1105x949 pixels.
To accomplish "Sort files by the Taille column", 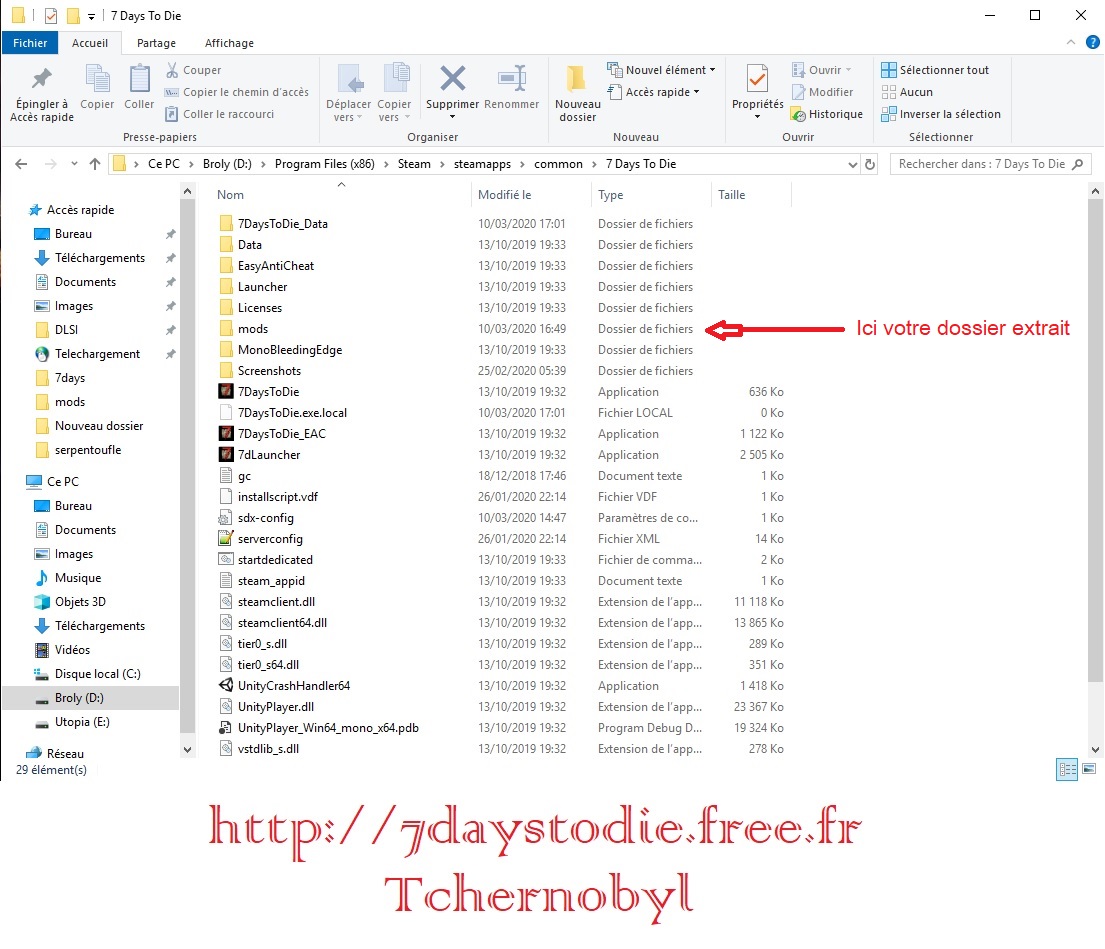I will pos(731,195).
